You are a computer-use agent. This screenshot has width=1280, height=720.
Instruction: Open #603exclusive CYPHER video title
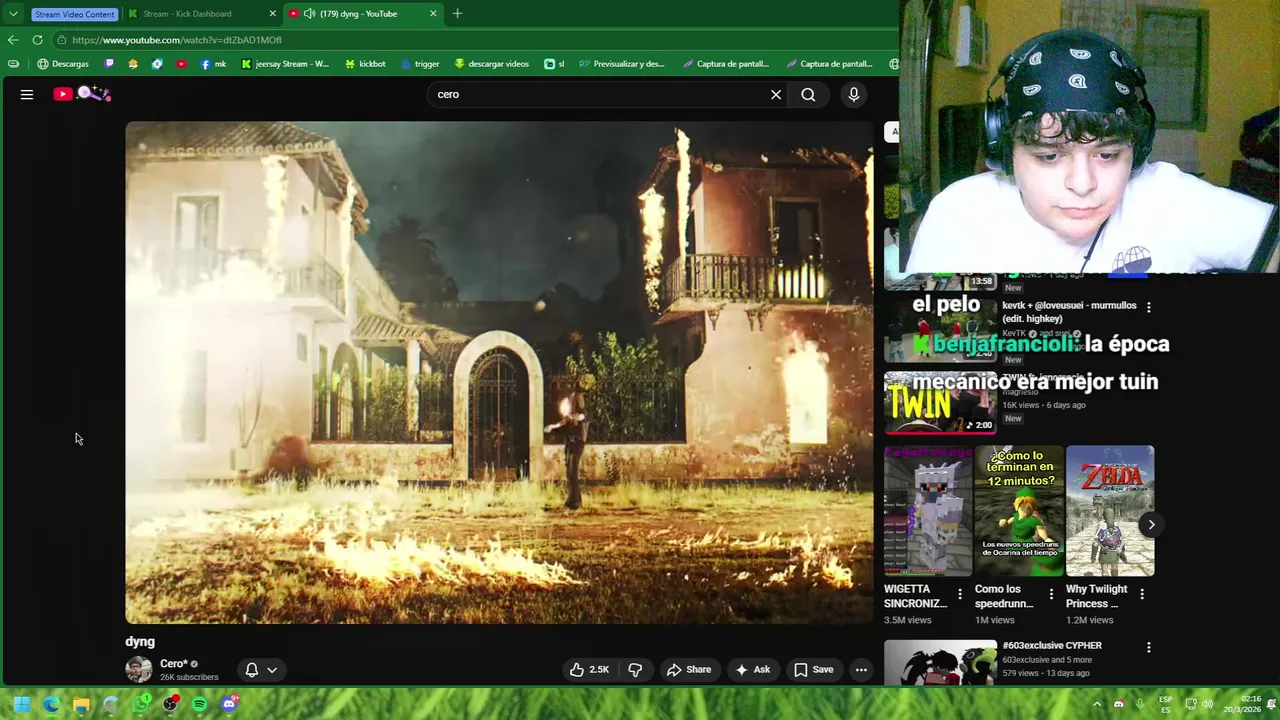(1052, 646)
